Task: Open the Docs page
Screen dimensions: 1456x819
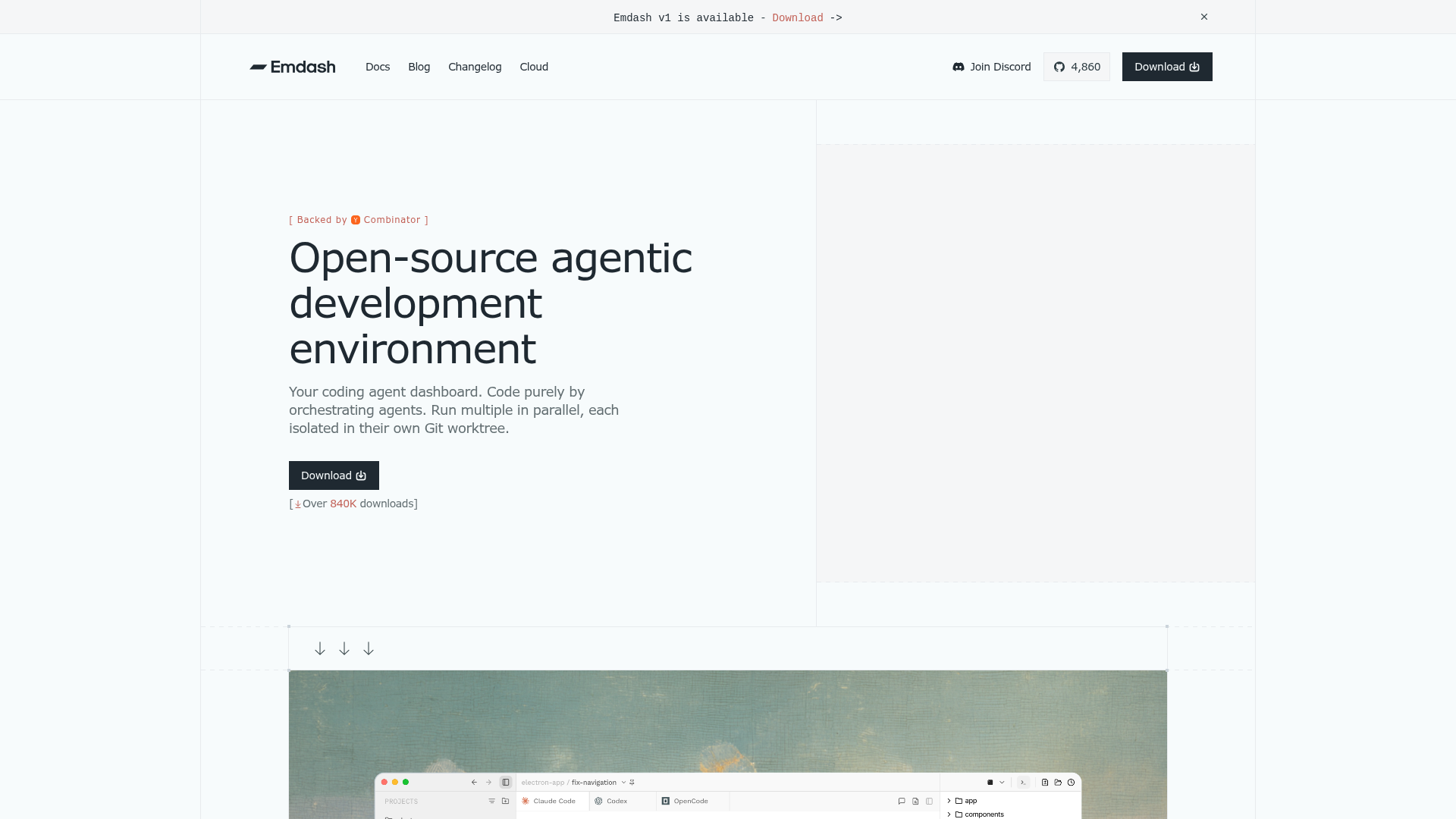Action: pos(378,67)
